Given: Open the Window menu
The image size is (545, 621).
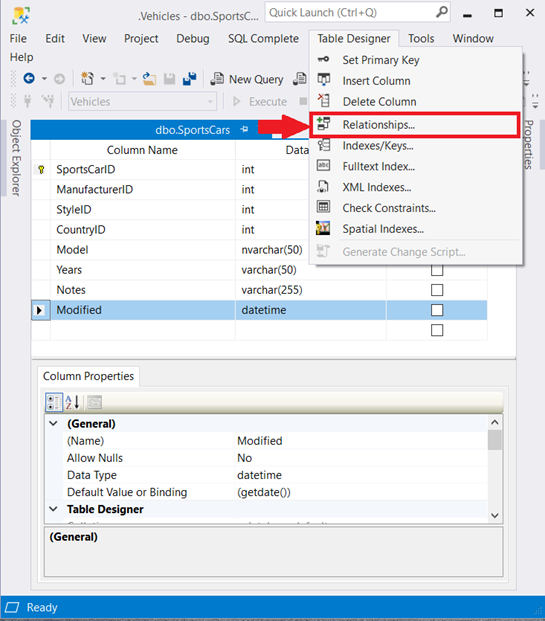Looking at the screenshot, I should 473,38.
